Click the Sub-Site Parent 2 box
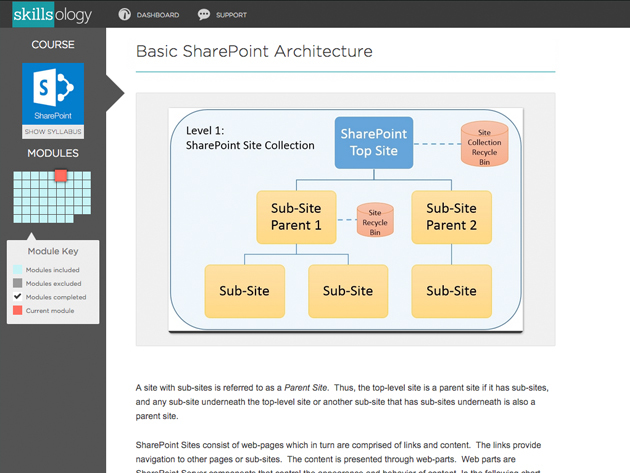This screenshot has height=473, width=630. pos(451,217)
